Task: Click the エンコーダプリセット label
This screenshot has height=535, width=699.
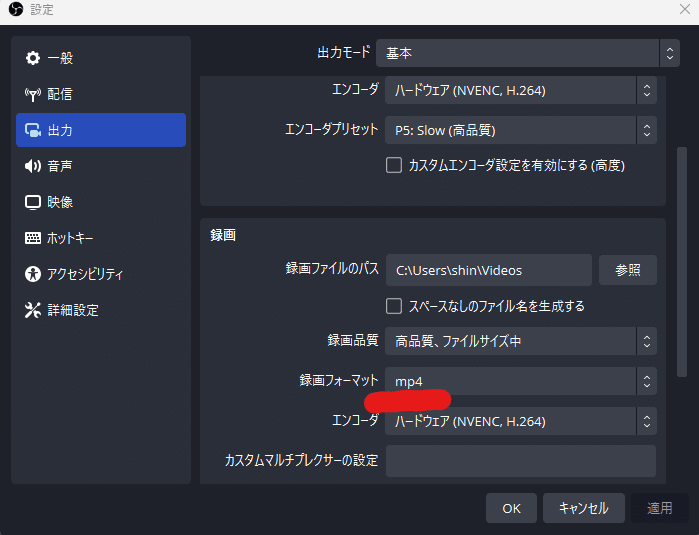Action: [x=331, y=129]
